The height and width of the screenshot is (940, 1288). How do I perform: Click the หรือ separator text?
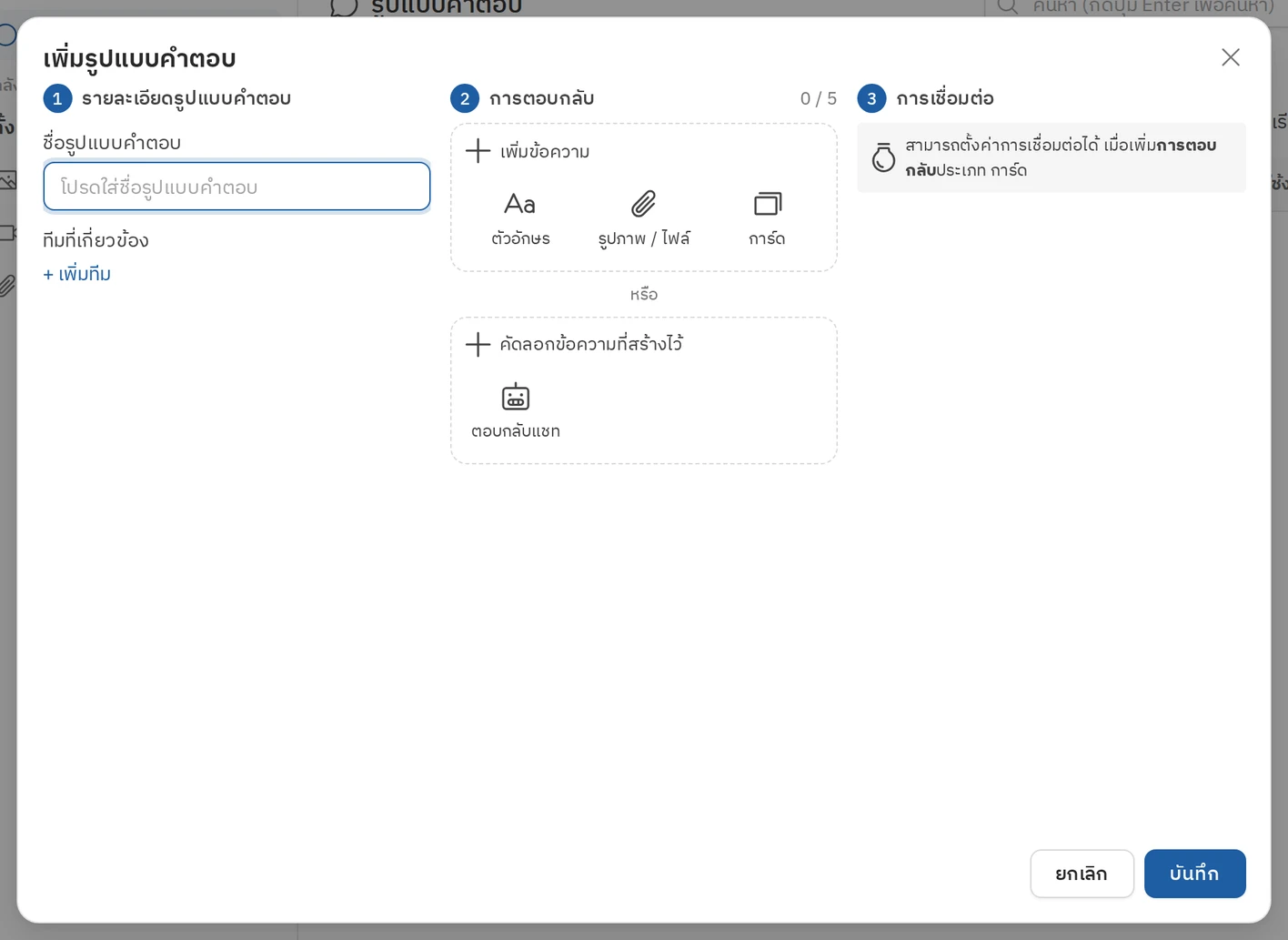(643, 295)
